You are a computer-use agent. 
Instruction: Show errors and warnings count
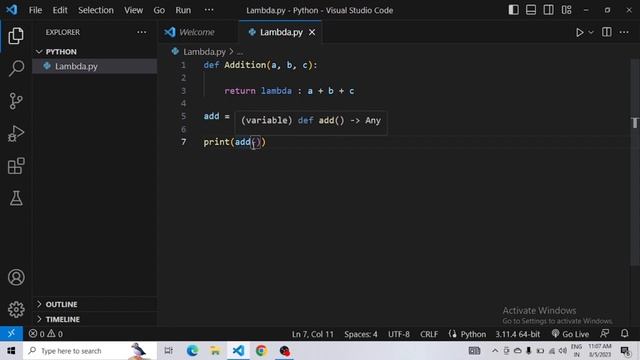[46, 334]
